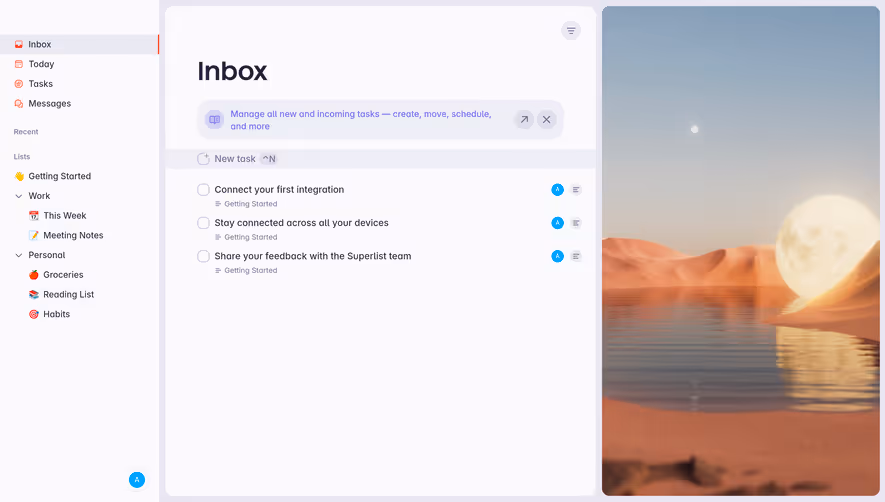Click the Inbox page heading

click(x=232, y=71)
